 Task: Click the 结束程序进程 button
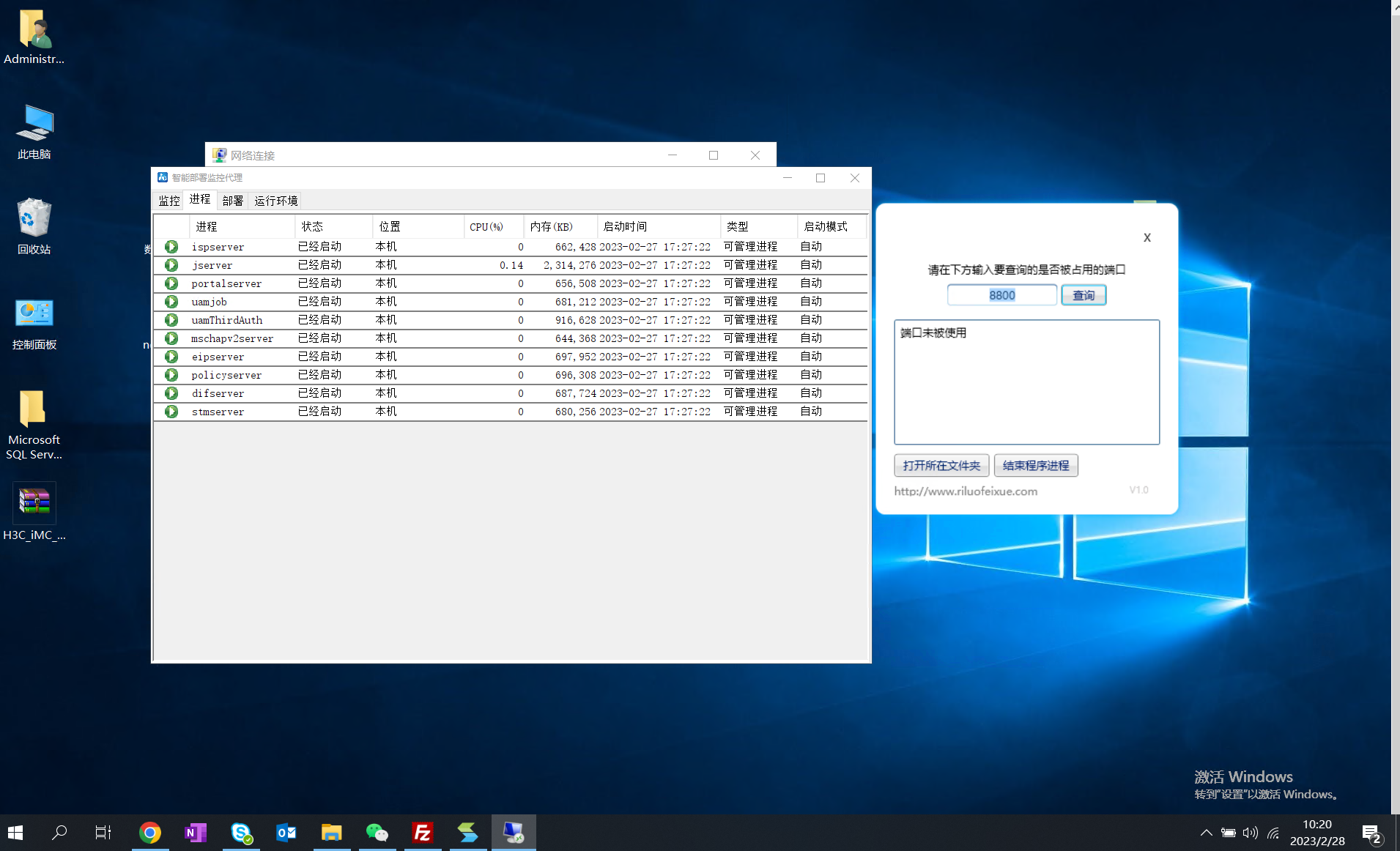(1035, 466)
